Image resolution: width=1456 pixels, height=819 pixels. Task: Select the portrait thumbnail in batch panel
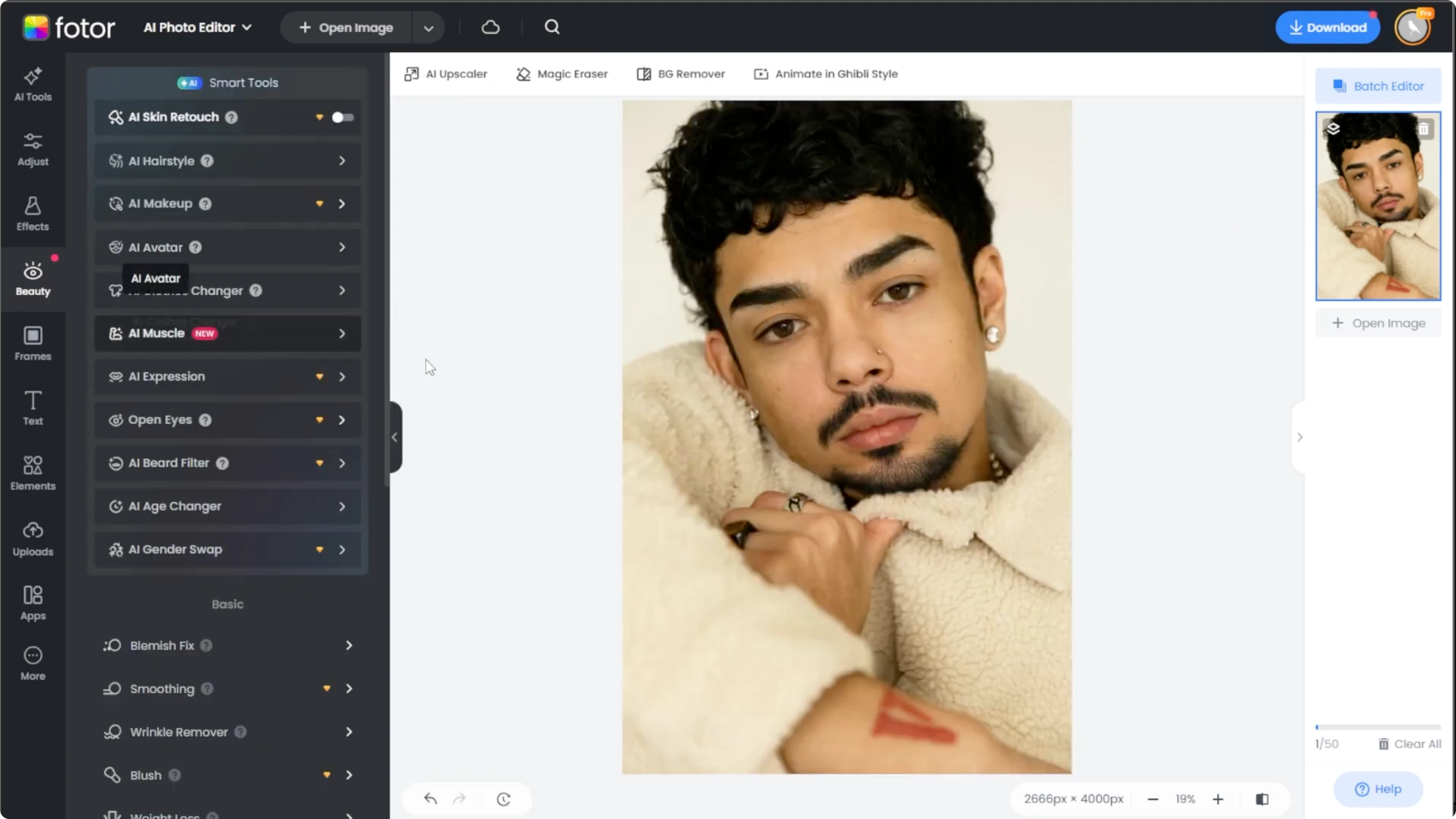[1378, 206]
